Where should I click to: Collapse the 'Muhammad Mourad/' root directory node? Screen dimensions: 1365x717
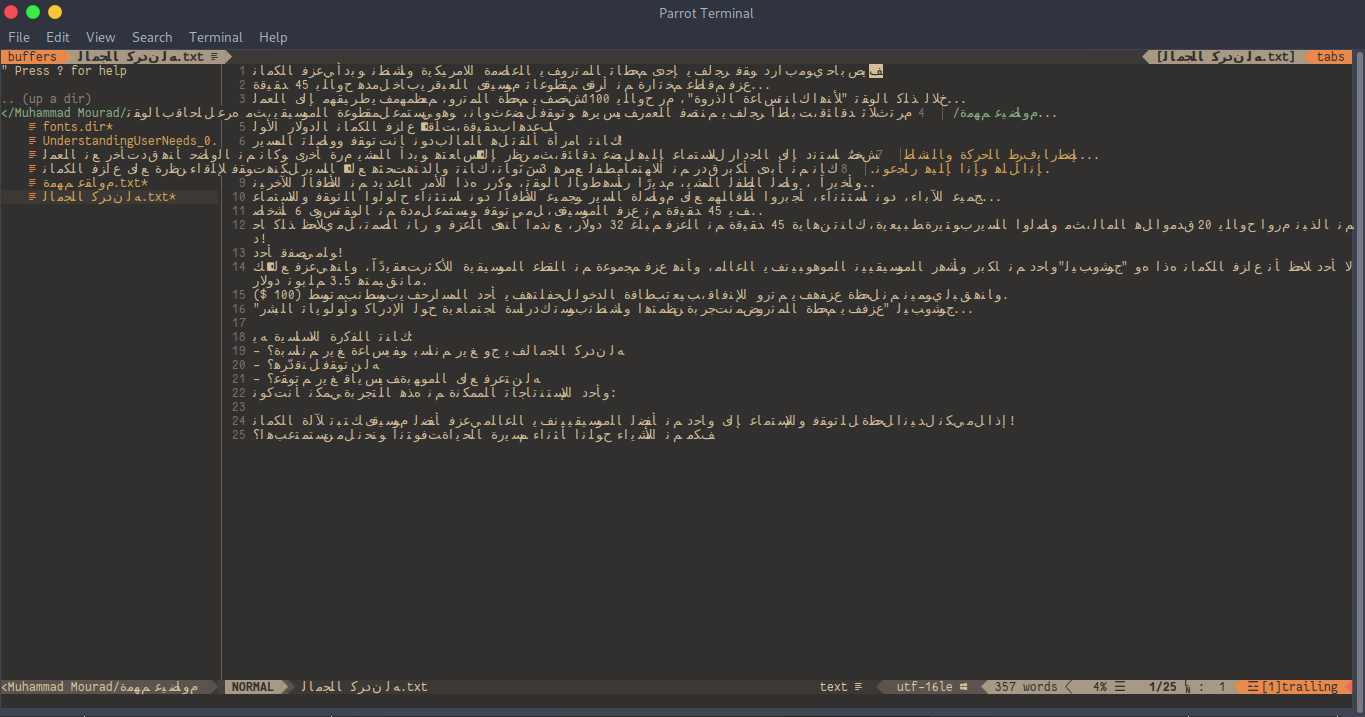coord(66,113)
